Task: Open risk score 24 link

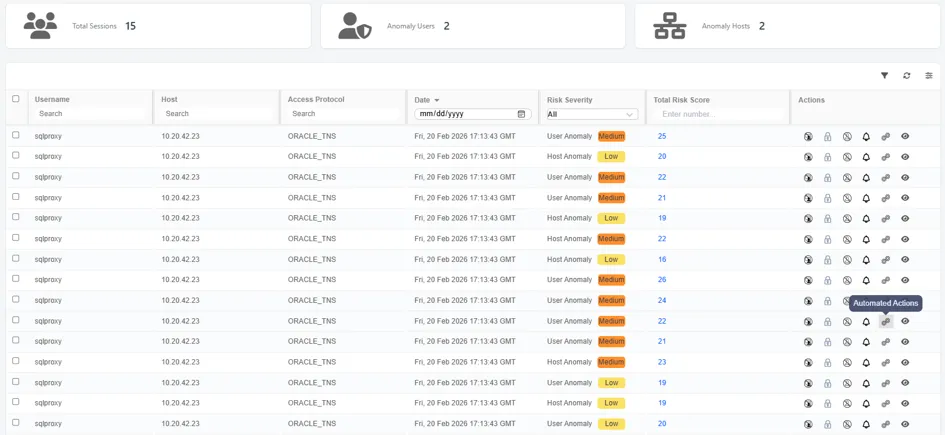Action: tap(662, 300)
